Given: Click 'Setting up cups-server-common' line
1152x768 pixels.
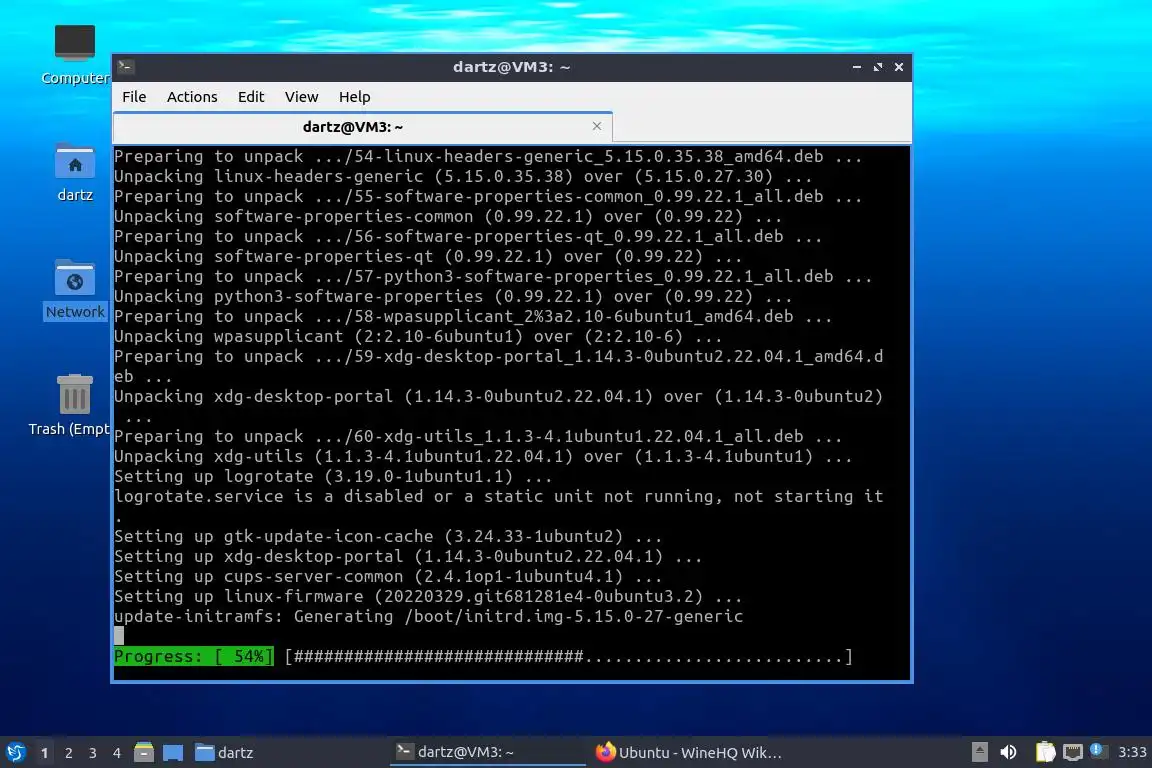Looking at the screenshot, I should click(388, 577).
